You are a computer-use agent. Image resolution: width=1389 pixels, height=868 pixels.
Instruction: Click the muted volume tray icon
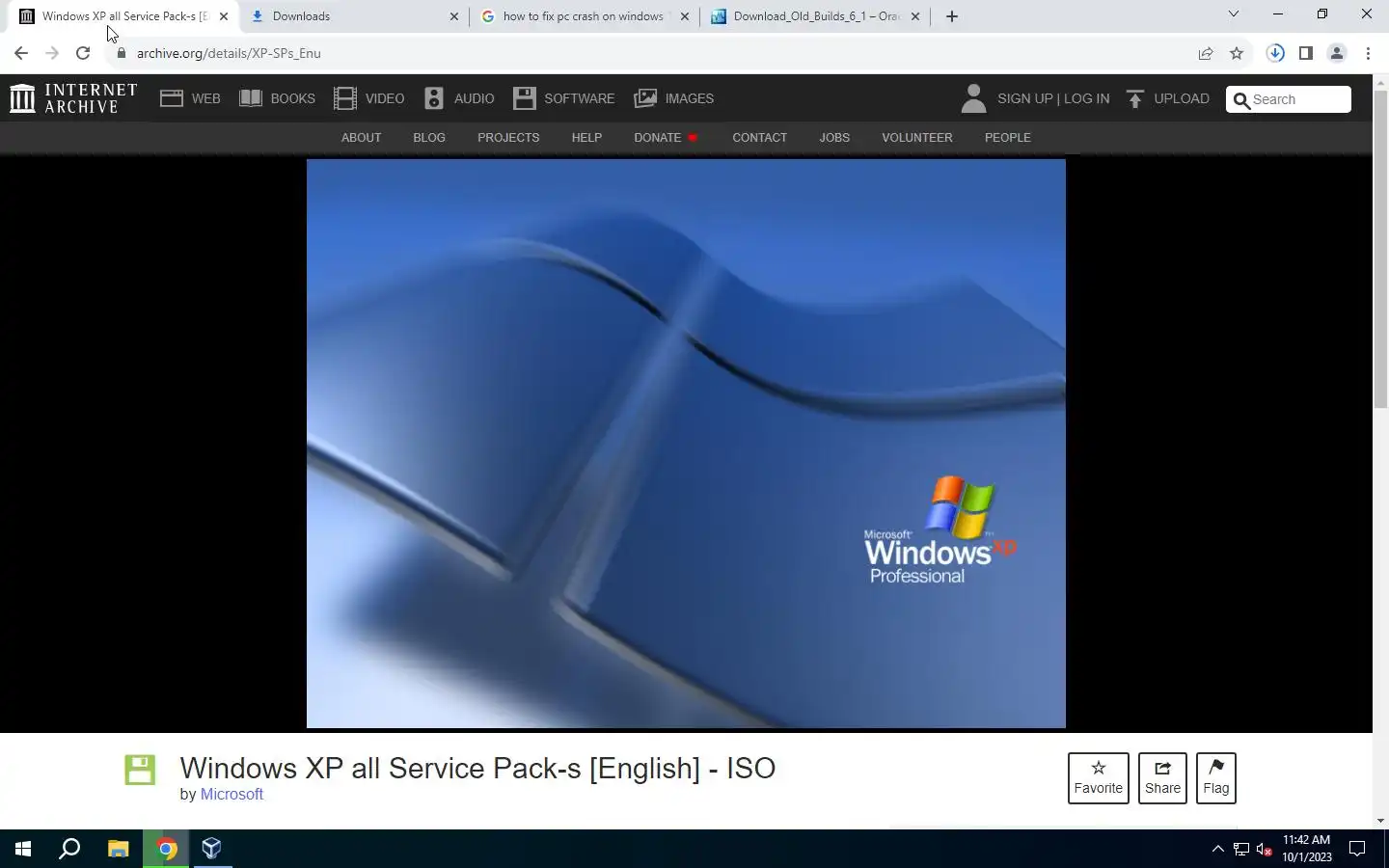tap(1265, 850)
